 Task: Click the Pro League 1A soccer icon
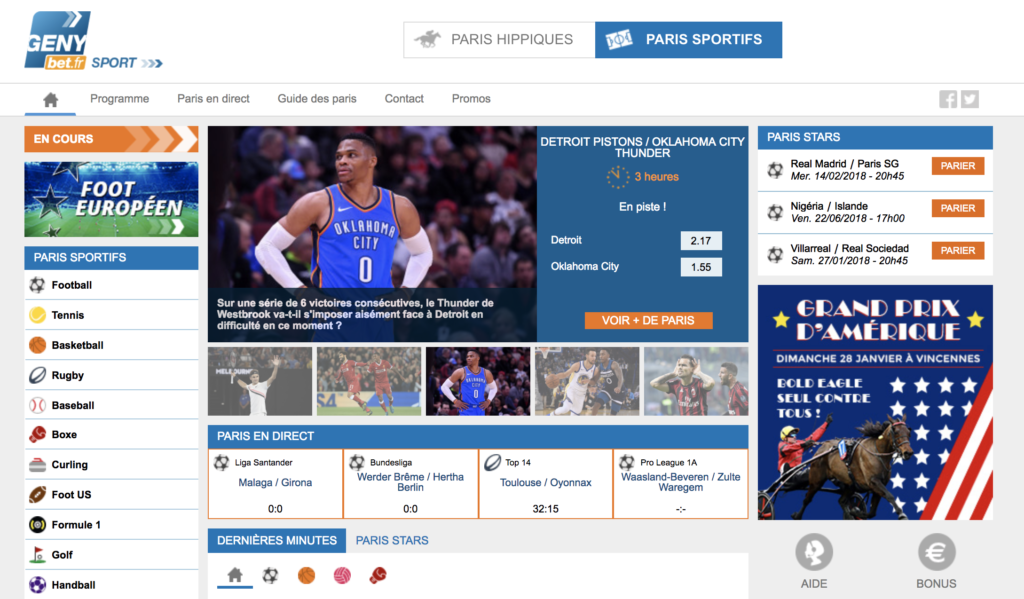[627, 462]
